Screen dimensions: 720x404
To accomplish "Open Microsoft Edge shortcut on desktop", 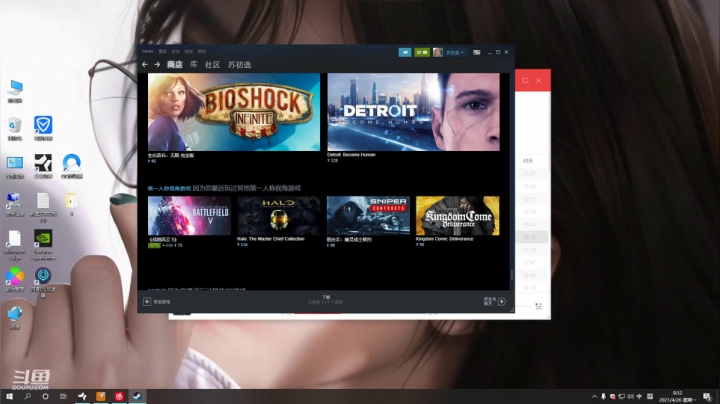I will [x=15, y=245].
